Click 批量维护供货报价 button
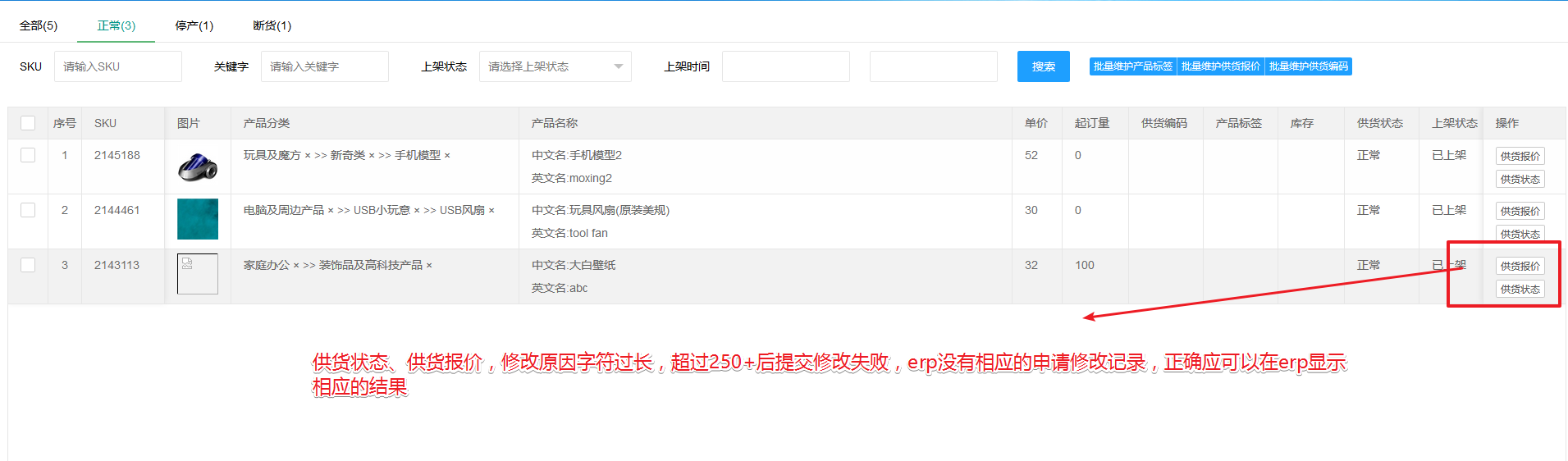Screen dimensions: 1568x461 tap(1221, 66)
